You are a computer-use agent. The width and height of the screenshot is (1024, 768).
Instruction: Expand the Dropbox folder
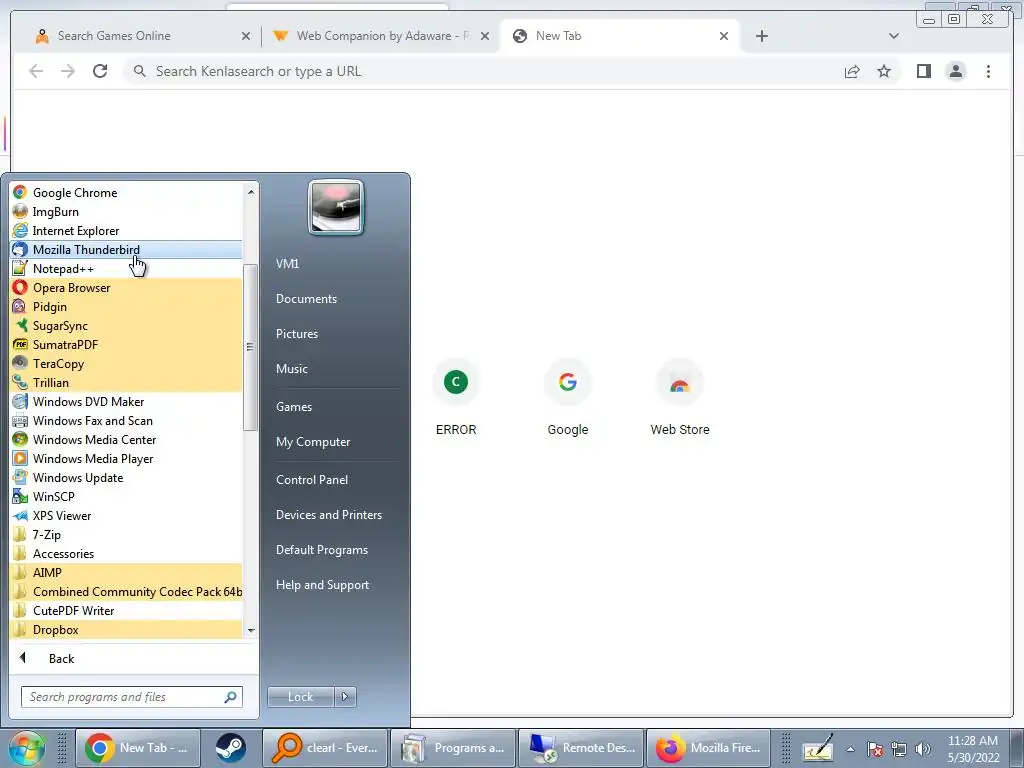[127, 628]
